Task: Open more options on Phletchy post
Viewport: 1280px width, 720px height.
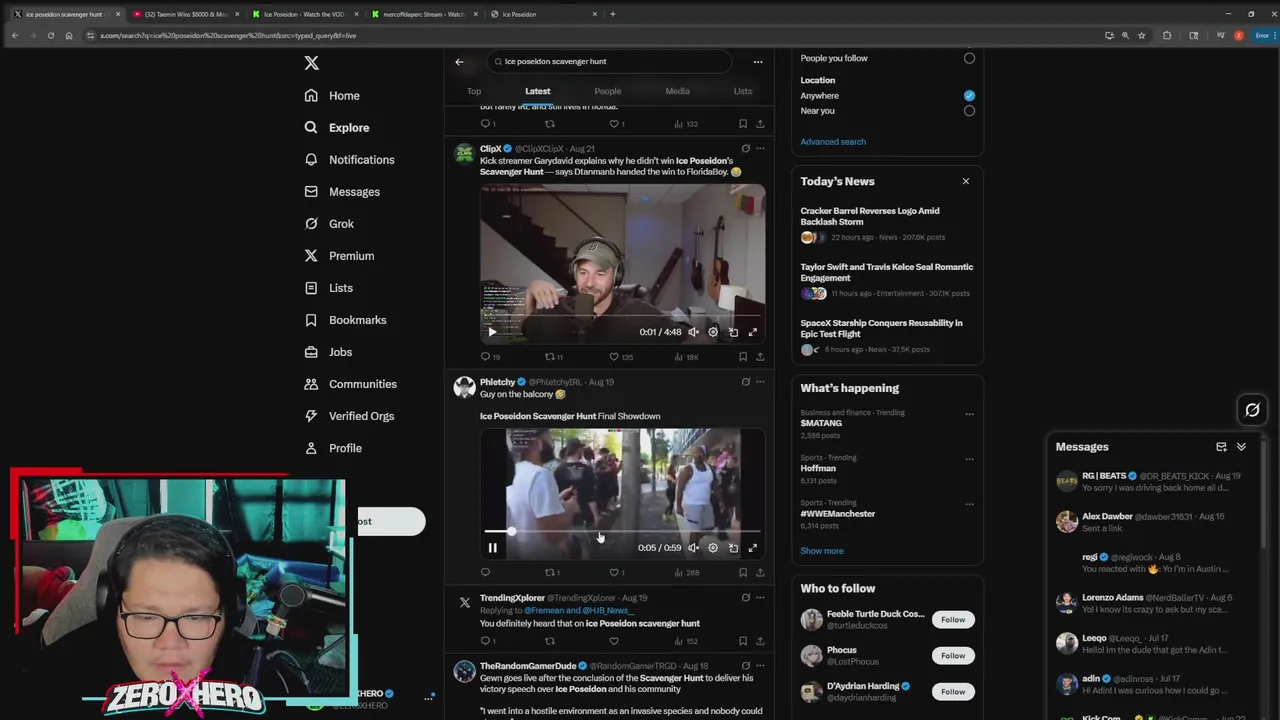Action: [x=760, y=381]
